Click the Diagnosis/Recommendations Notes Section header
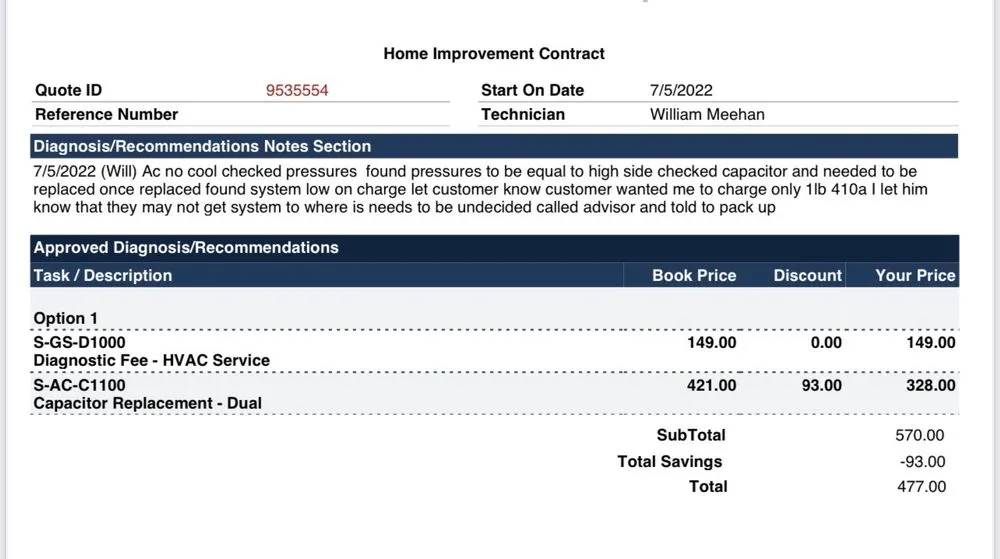Image resolution: width=1000 pixels, height=559 pixels. [x=202, y=146]
